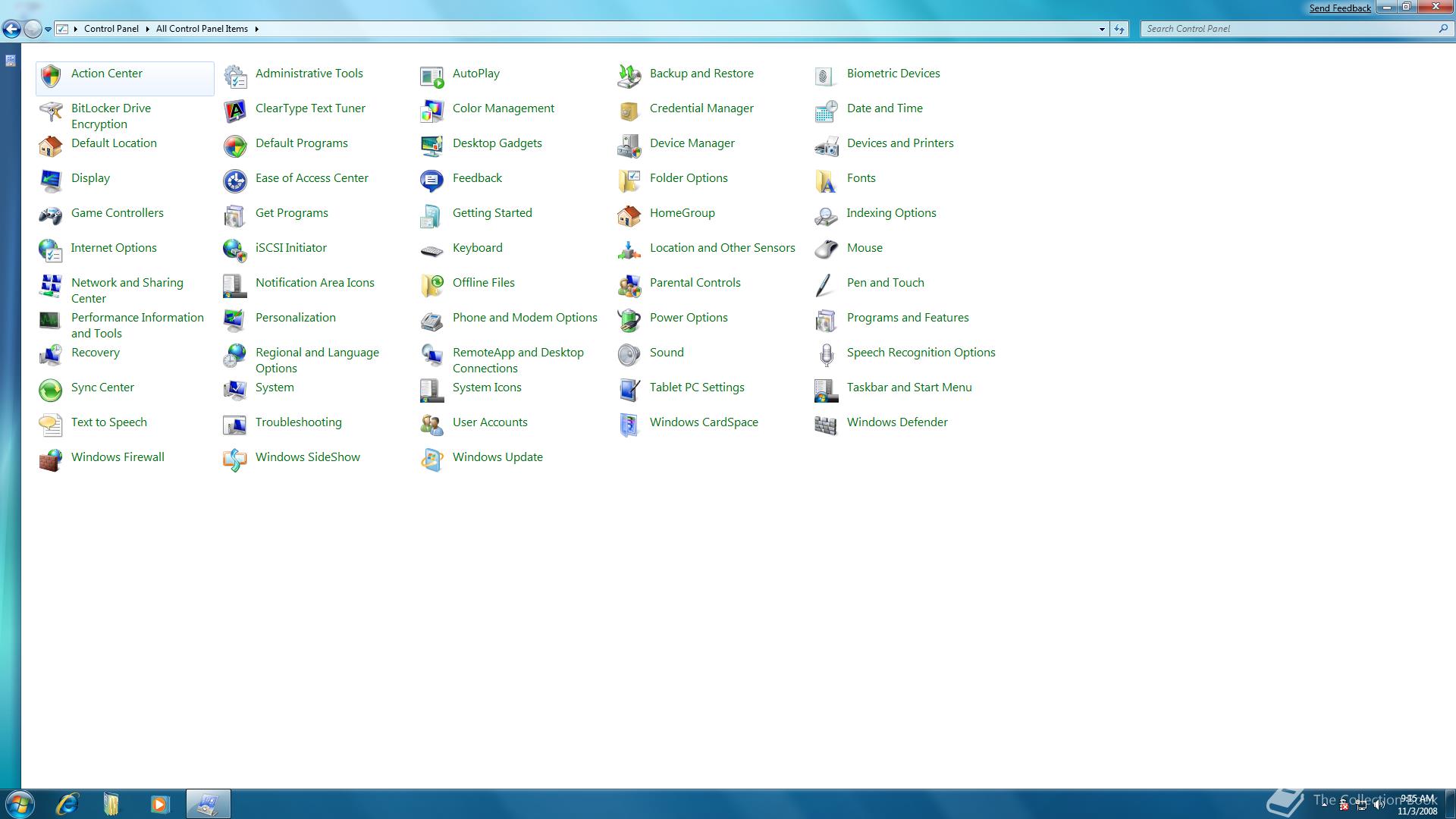Open the Default Programs icon

coord(235,146)
